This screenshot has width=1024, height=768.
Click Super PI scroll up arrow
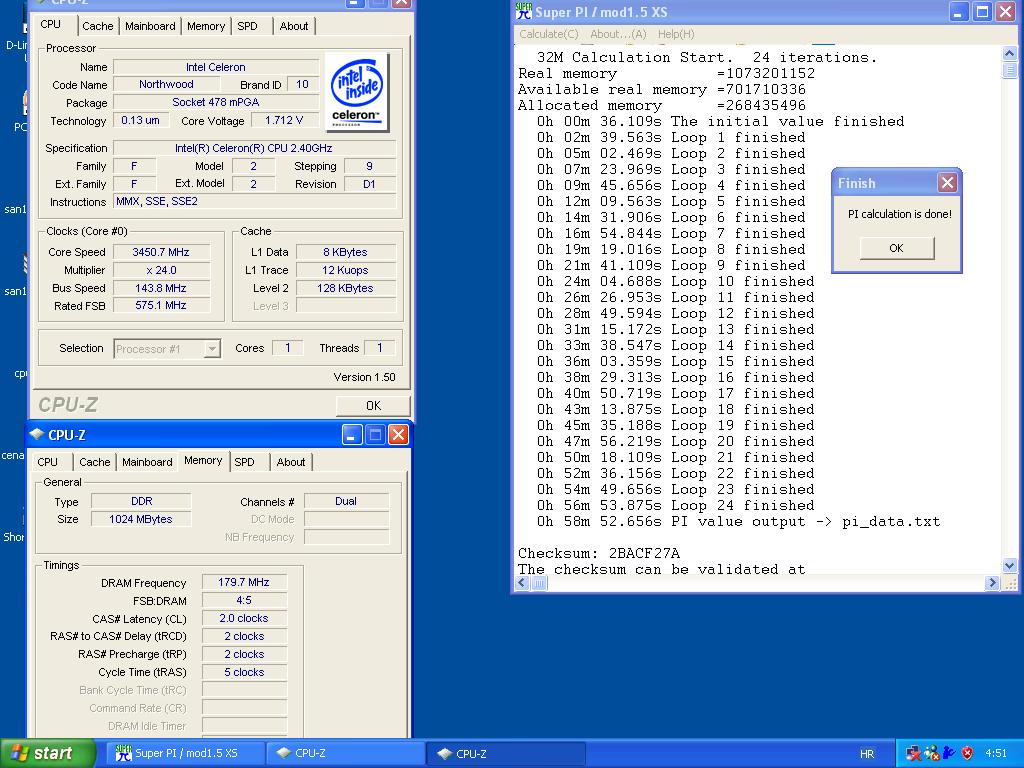(1009, 54)
